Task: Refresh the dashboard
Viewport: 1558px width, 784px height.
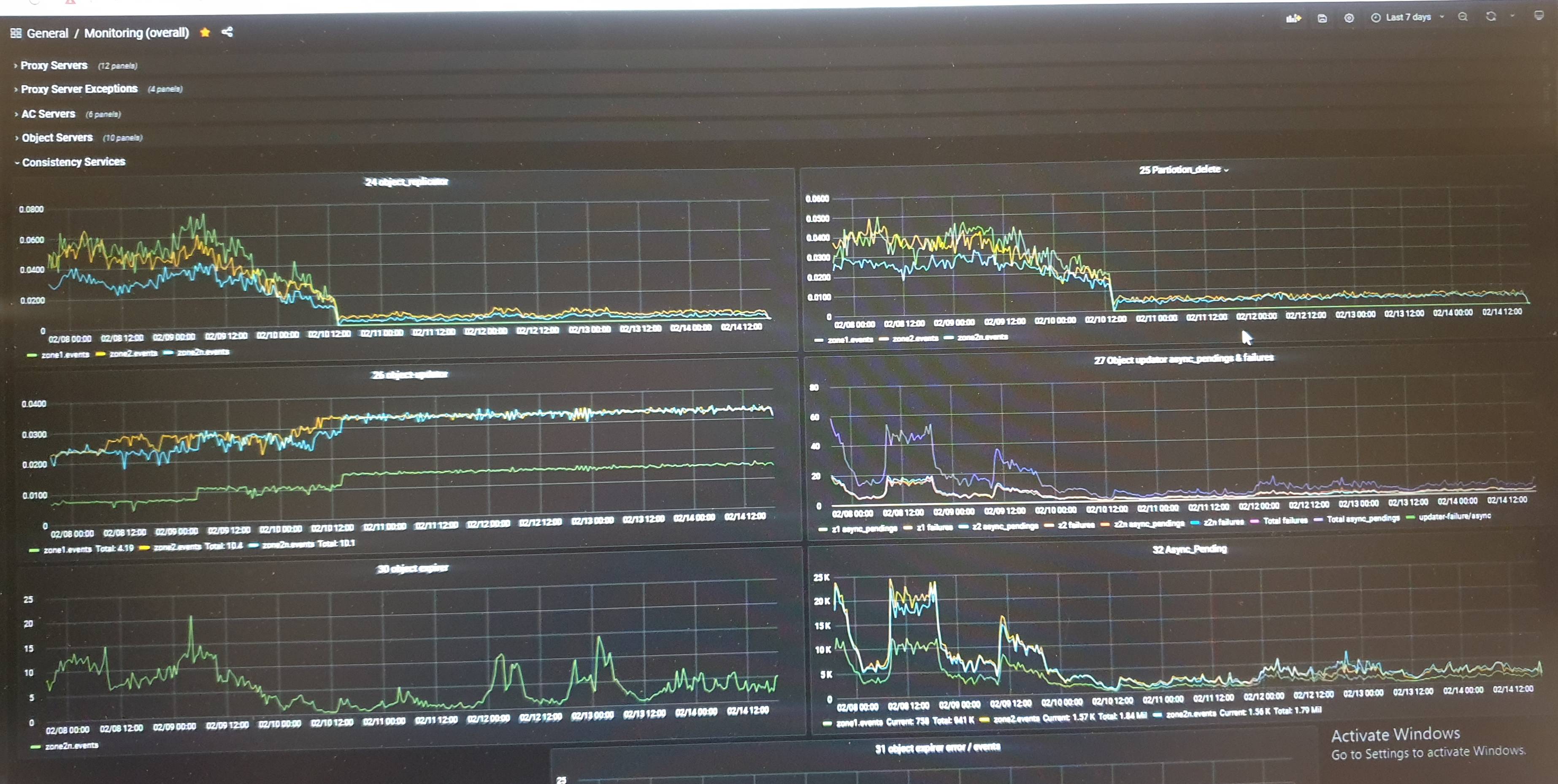Action: tap(1491, 16)
